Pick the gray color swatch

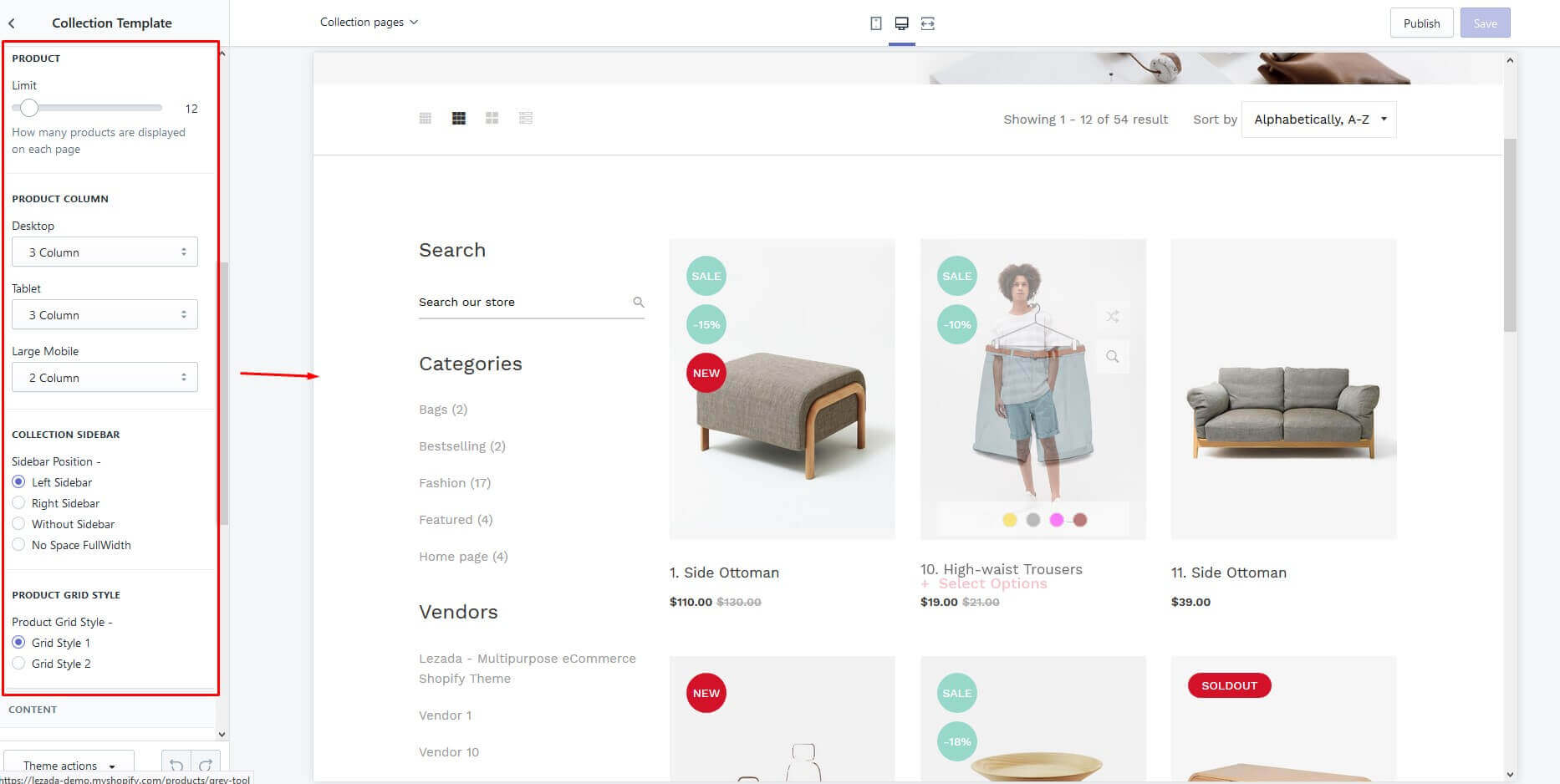[x=1033, y=520]
